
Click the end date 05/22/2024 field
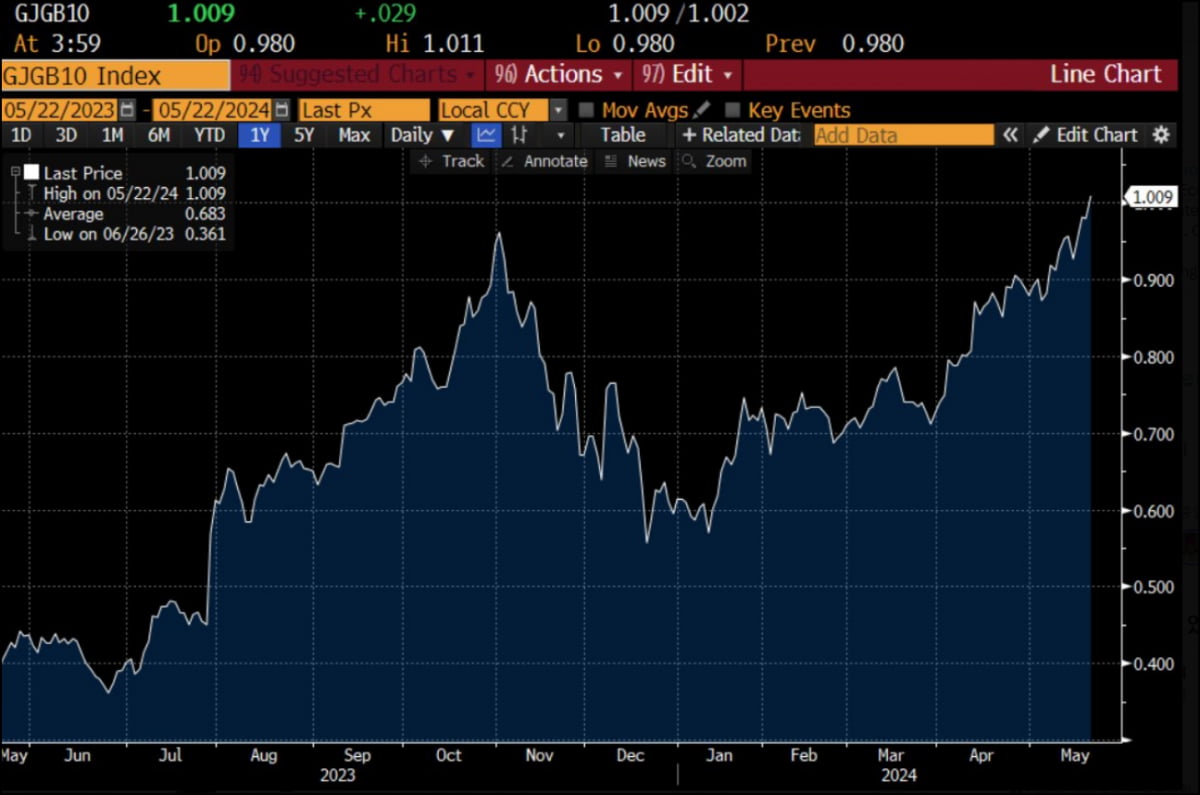(214, 110)
